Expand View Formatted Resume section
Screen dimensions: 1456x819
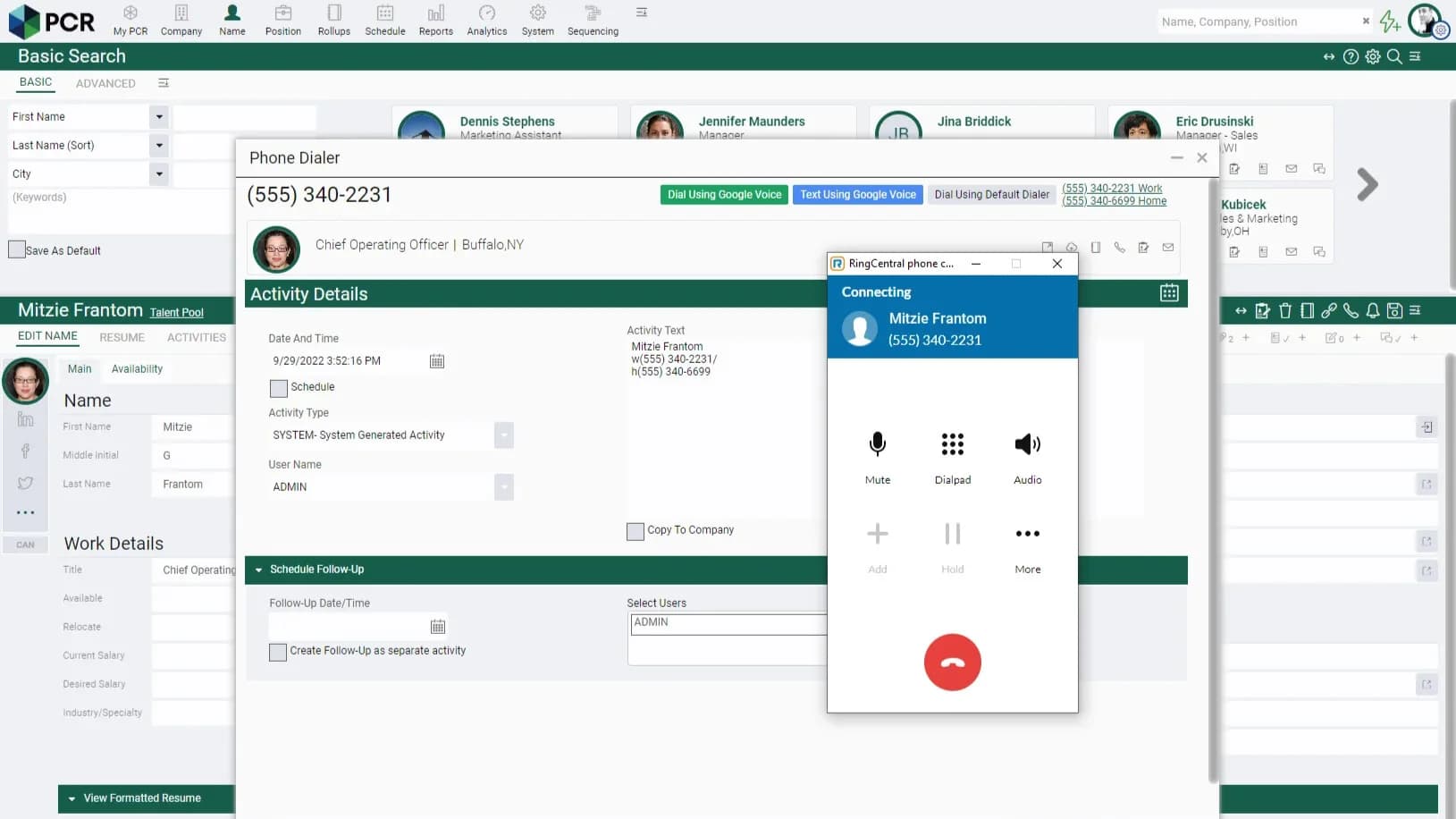pos(72,798)
